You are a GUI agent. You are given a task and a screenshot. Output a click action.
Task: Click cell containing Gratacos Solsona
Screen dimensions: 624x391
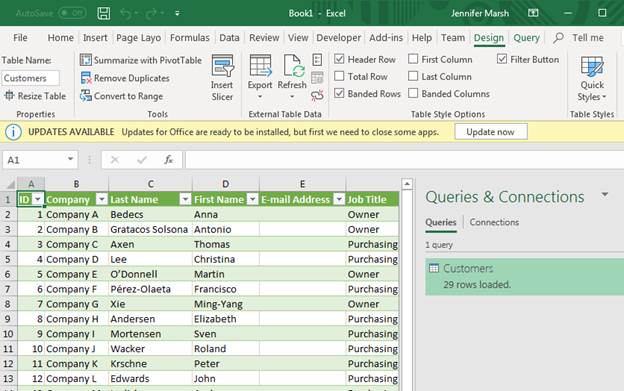[150, 230]
